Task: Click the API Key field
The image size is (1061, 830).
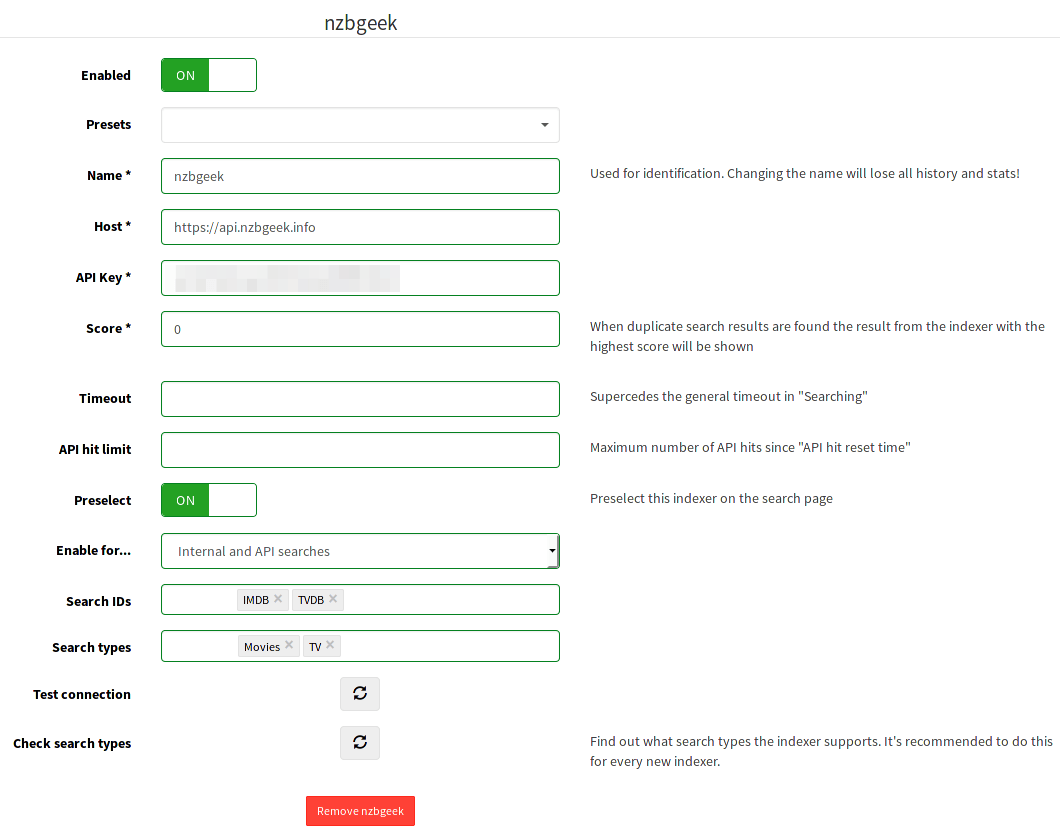Action: (x=360, y=278)
